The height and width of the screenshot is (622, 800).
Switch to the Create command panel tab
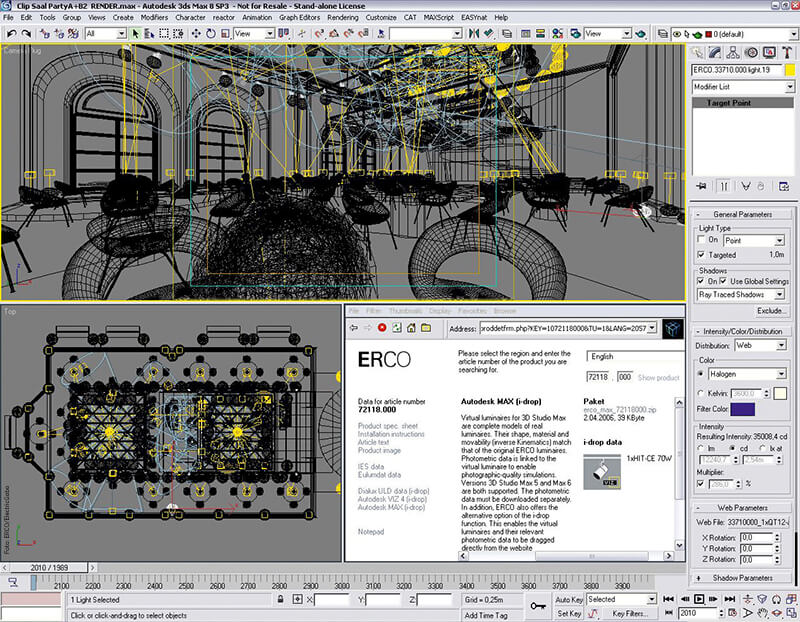tap(697, 52)
